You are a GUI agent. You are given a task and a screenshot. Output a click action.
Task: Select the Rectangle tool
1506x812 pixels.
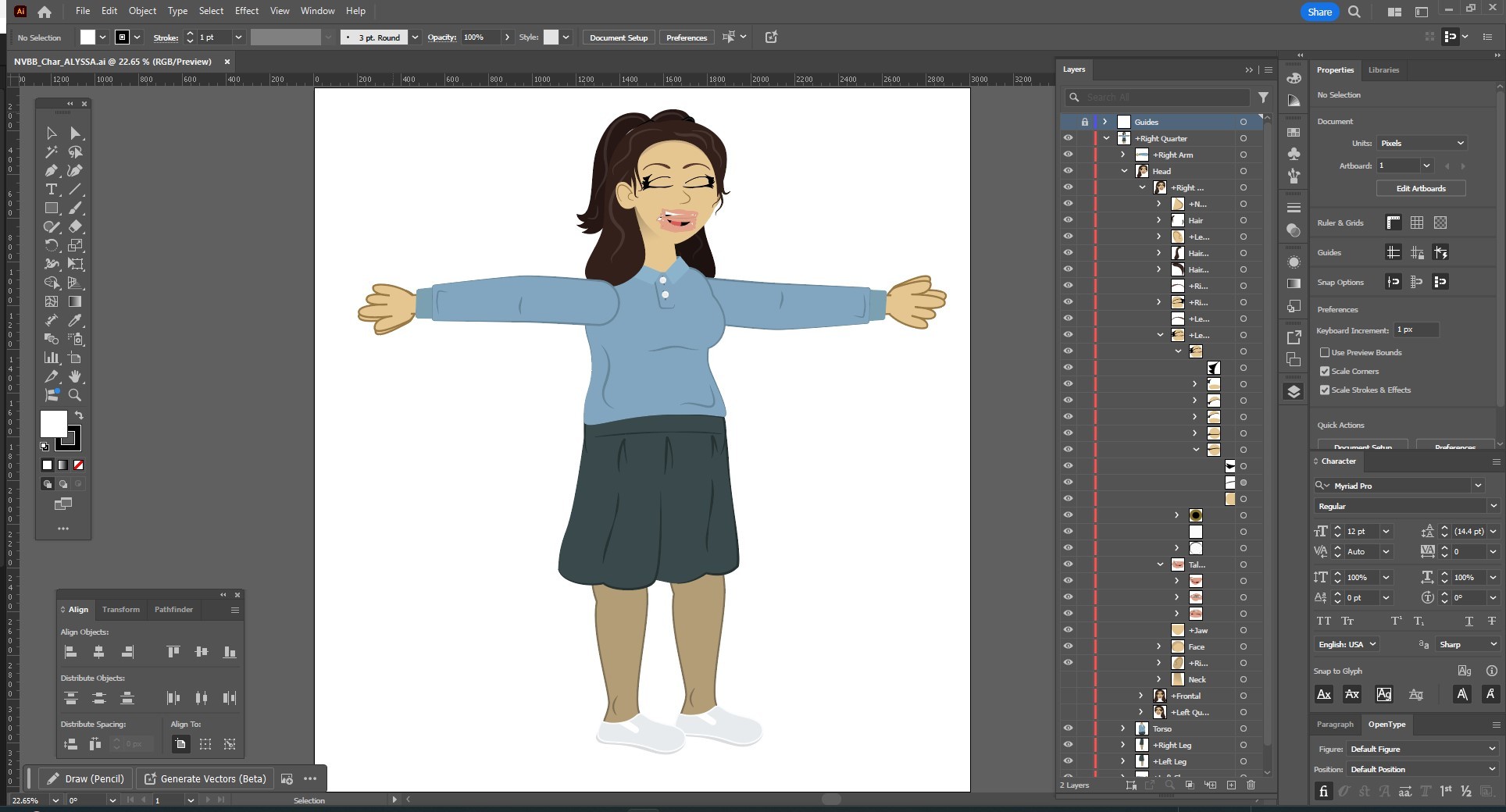tap(52, 208)
